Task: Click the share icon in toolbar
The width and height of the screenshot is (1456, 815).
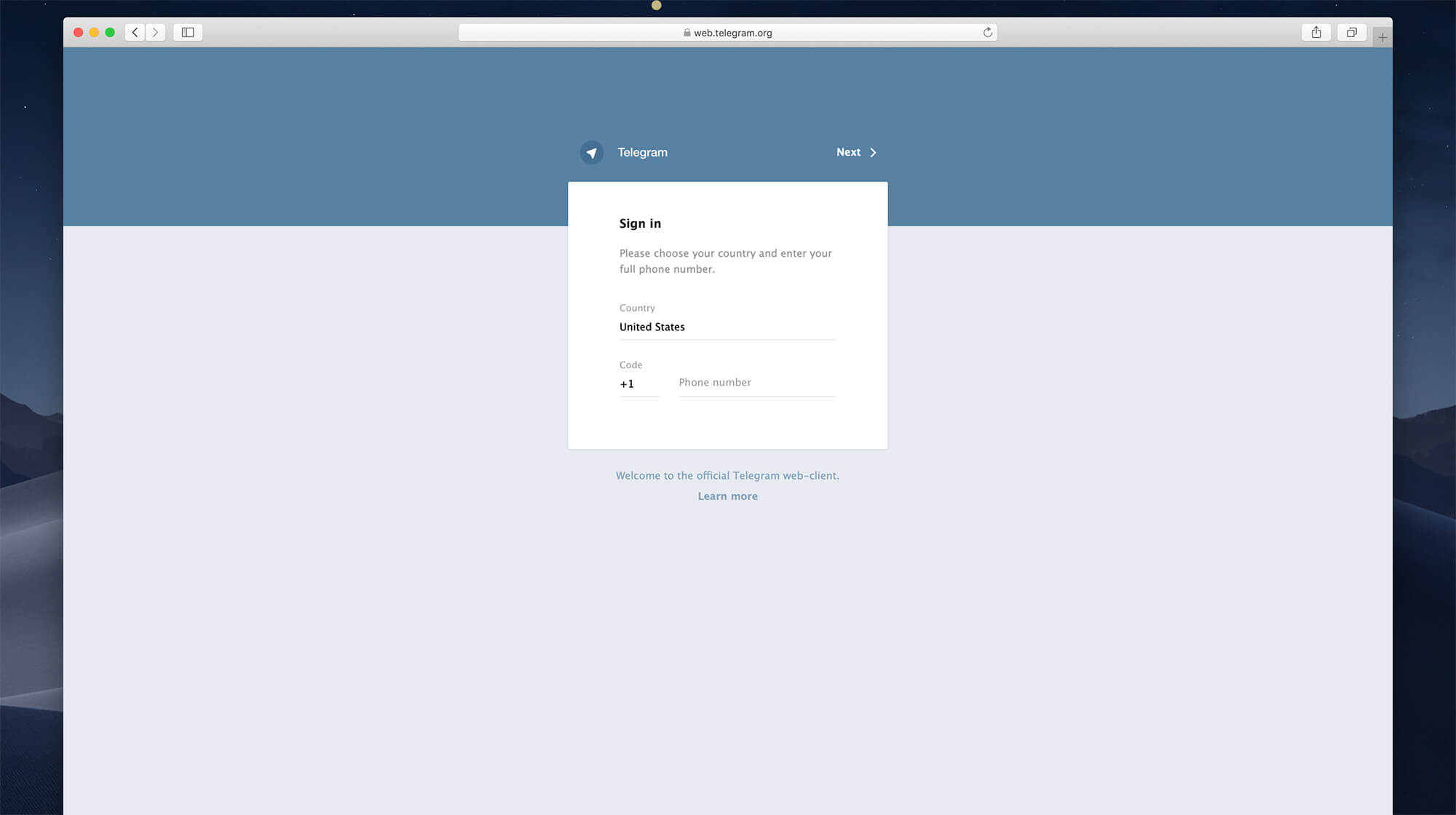Action: (x=1316, y=32)
